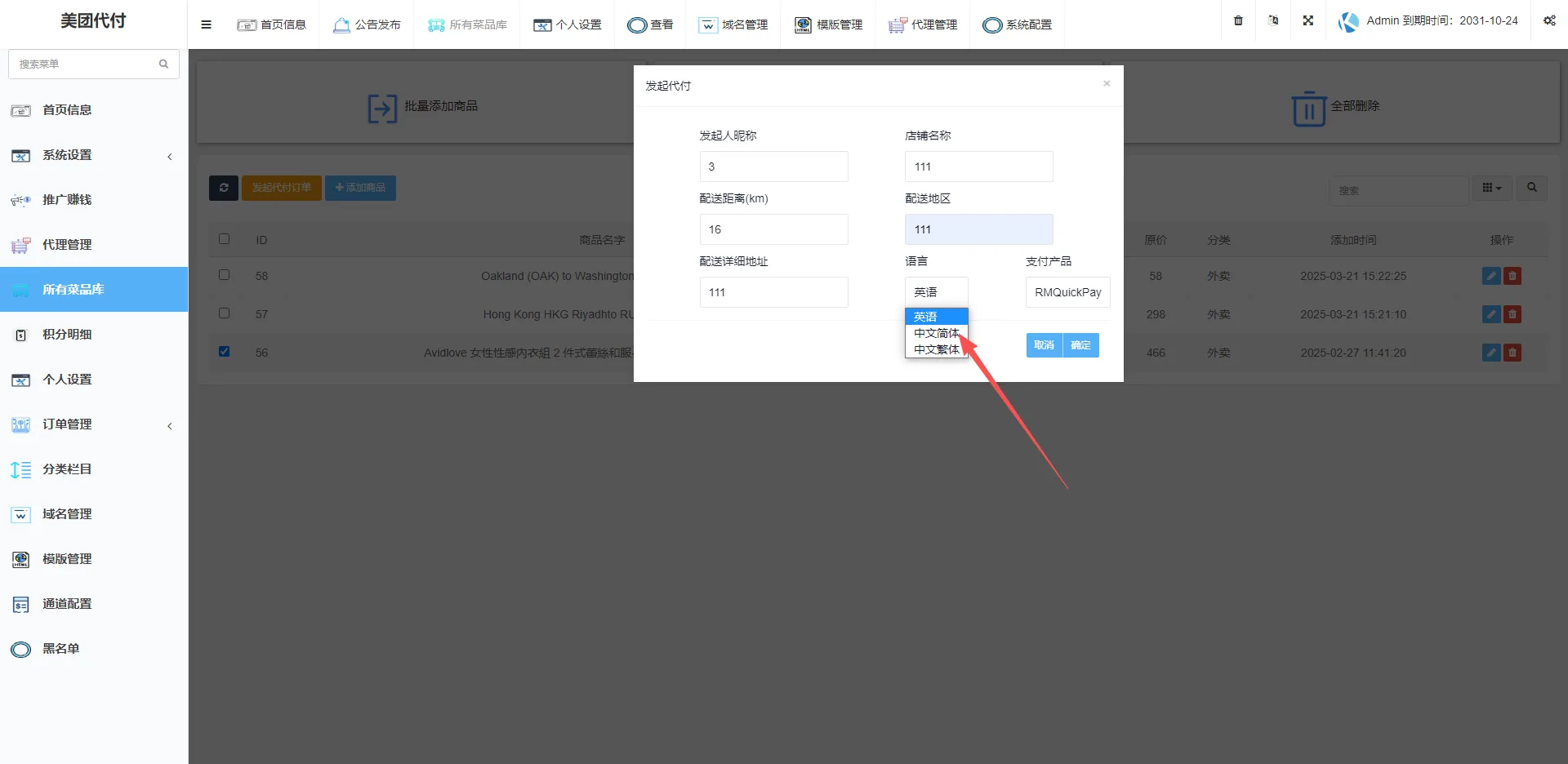The width and height of the screenshot is (1568, 764).
Task: Click the fullscreen expand icon
Action: pos(1307,20)
